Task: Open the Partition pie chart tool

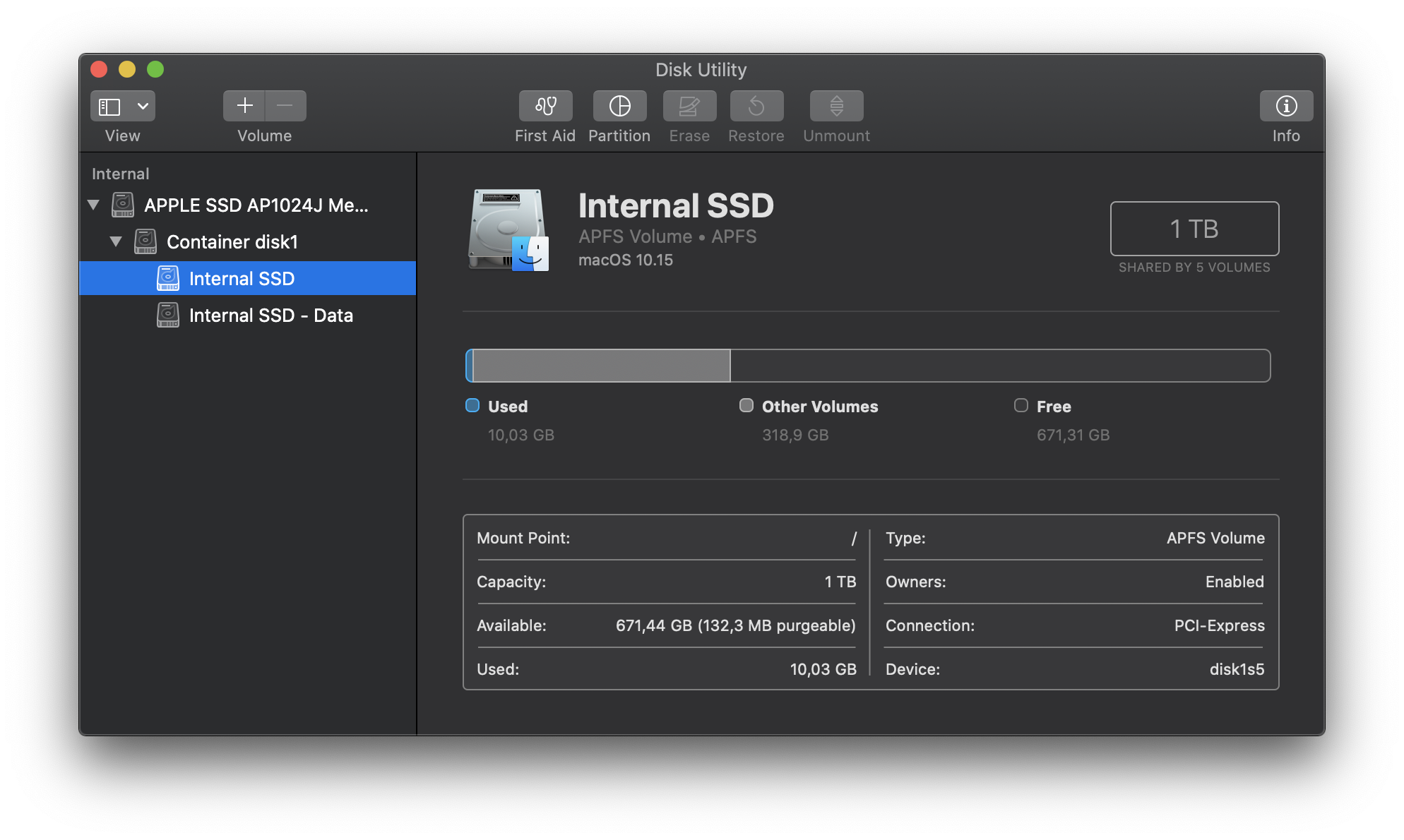Action: [x=619, y=106]
